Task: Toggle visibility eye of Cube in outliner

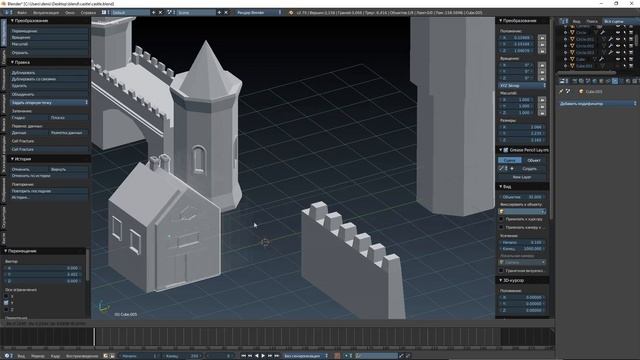Action: pyautogui.click(x=618, y=59)
